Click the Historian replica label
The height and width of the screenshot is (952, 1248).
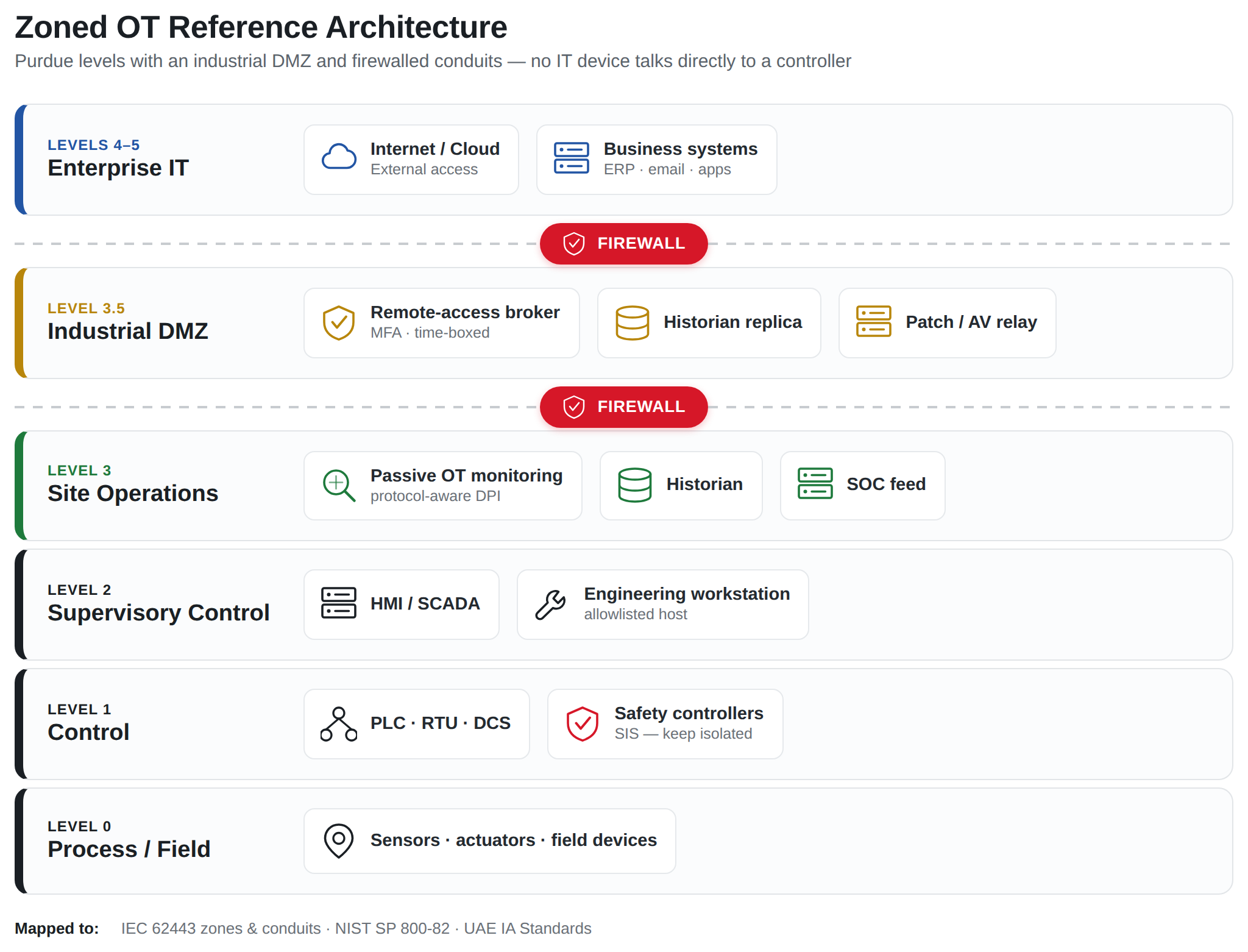click(732, 322)
